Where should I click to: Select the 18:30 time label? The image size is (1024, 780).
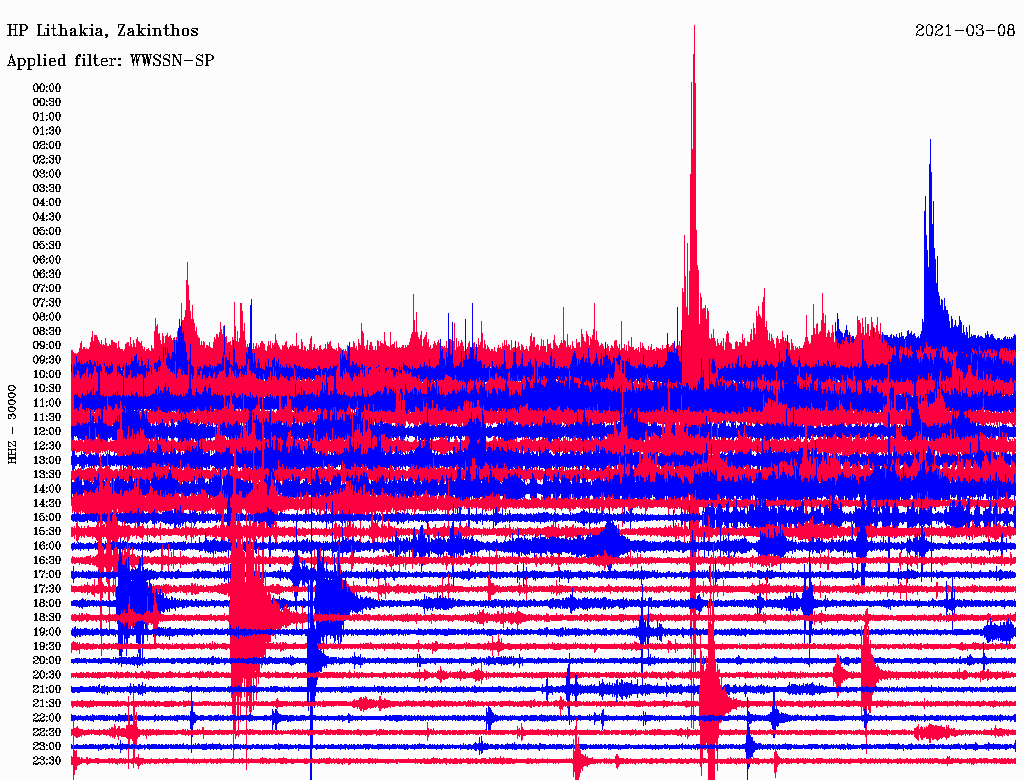tap(47, 618)
